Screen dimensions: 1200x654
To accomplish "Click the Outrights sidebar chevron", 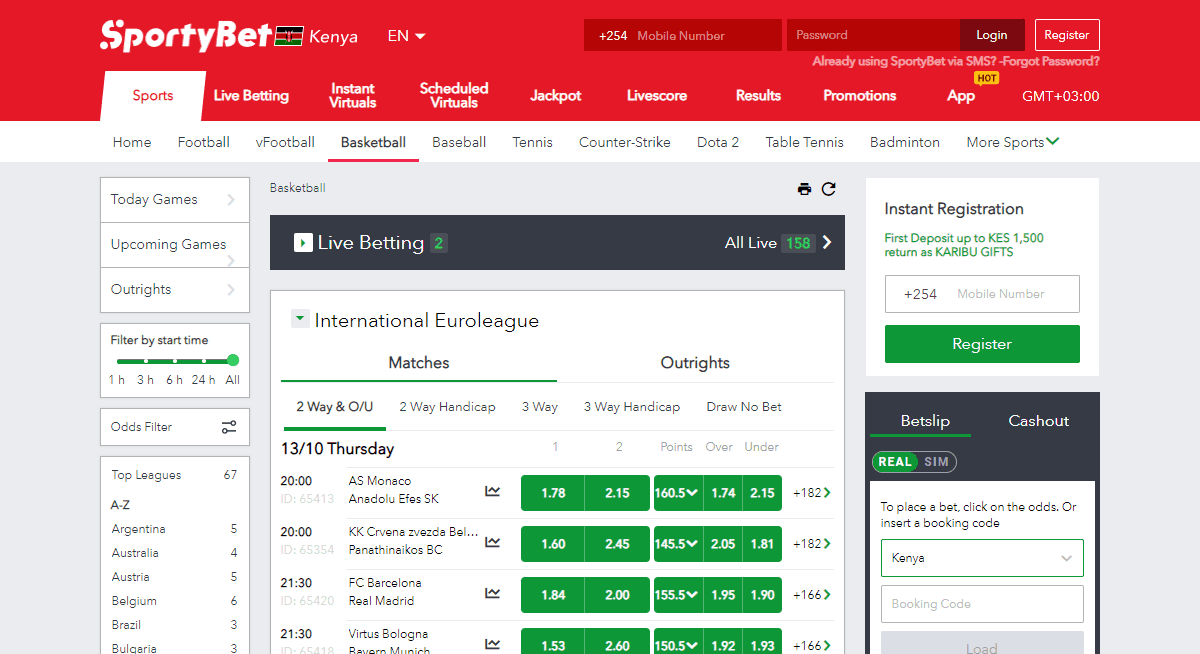I will click(231, 289).
